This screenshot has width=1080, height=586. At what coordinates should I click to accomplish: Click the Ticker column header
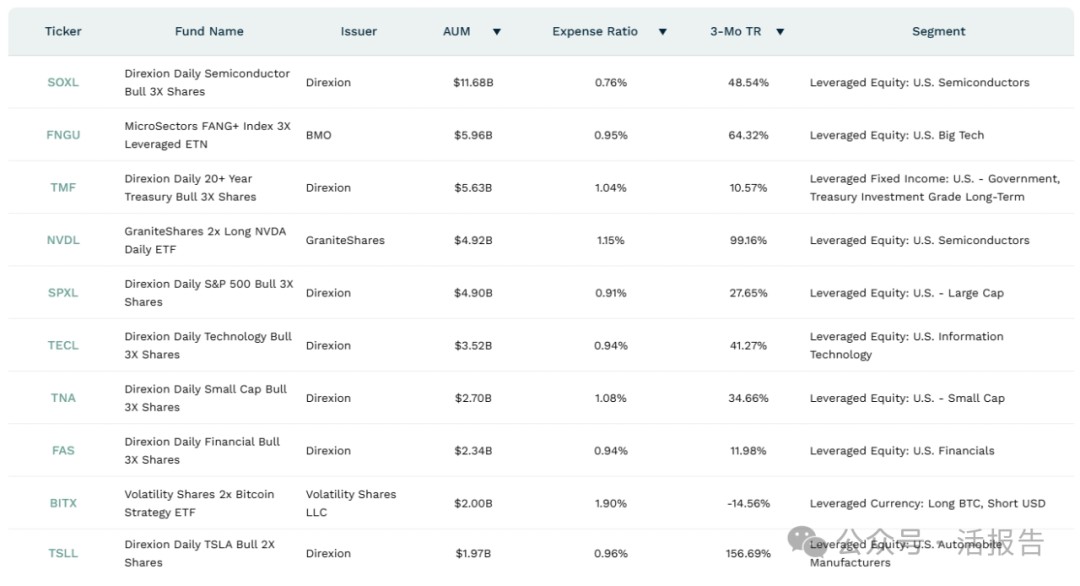coord(63,32)
